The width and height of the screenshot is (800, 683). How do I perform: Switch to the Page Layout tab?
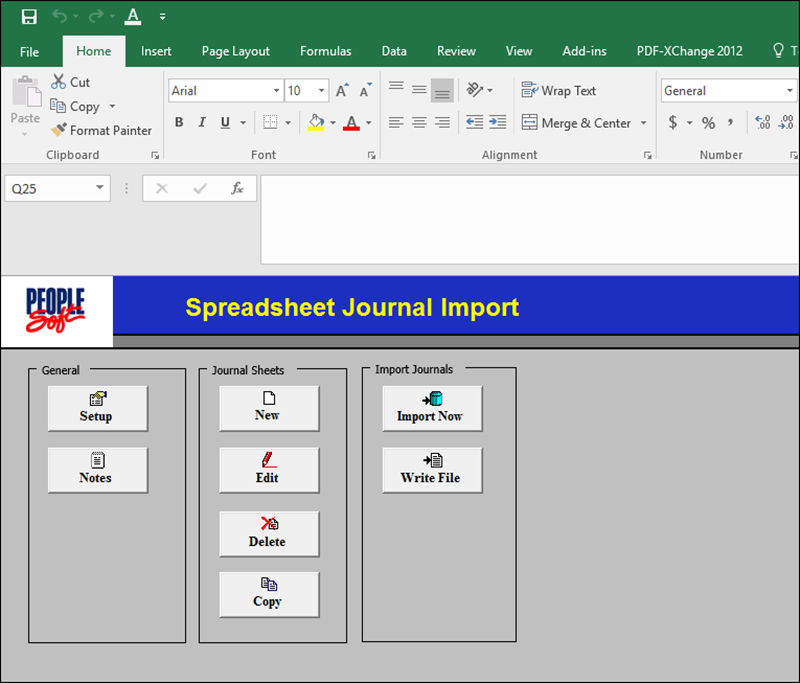coord(236,51)
